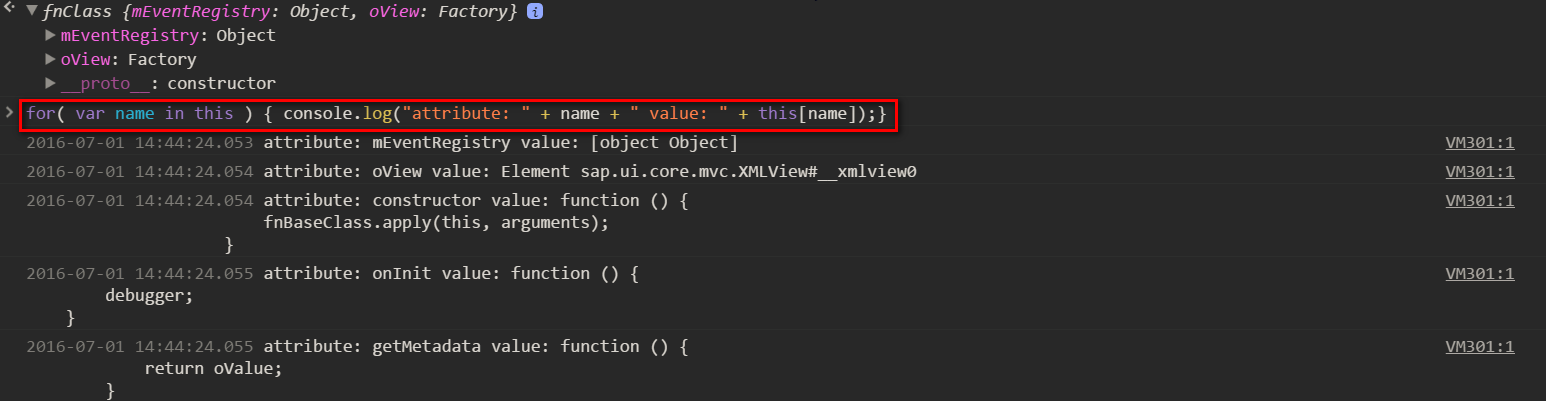Expand the oView Factory property
Image resolution: width=1546 pixels, height=401 pixels.
(51, 59)
